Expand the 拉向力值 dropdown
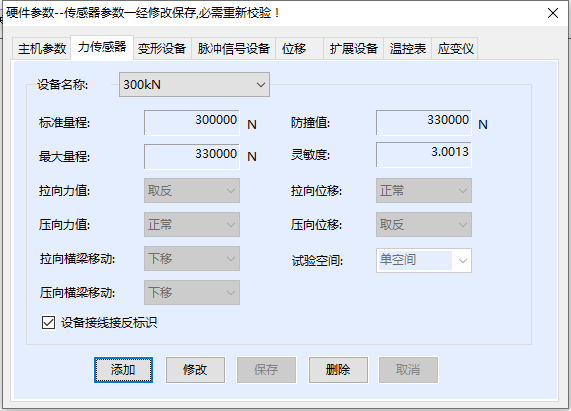The height and width of the screenshot is (411, 571). 192,190
